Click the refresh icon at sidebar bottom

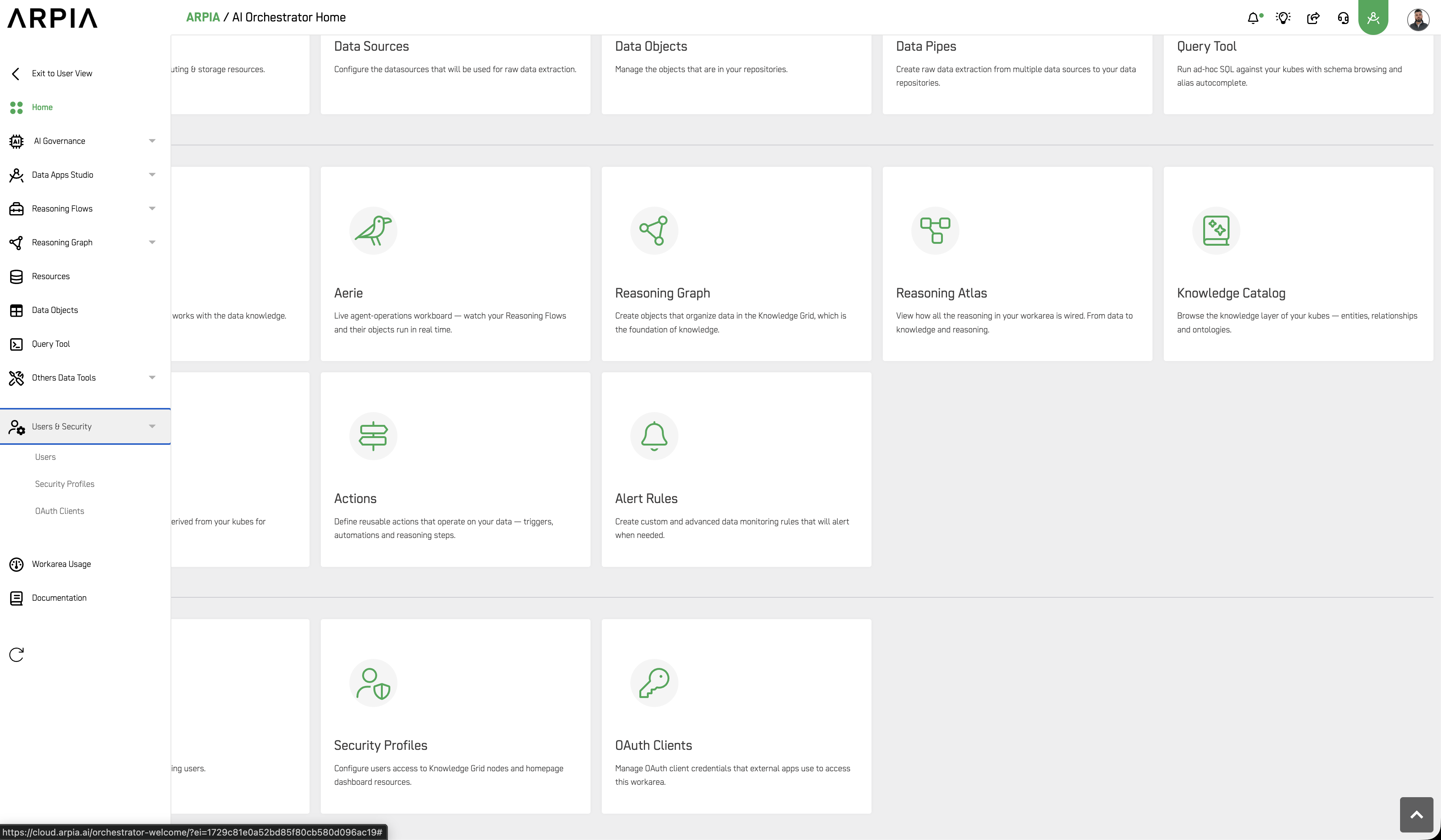pos(17,655)
